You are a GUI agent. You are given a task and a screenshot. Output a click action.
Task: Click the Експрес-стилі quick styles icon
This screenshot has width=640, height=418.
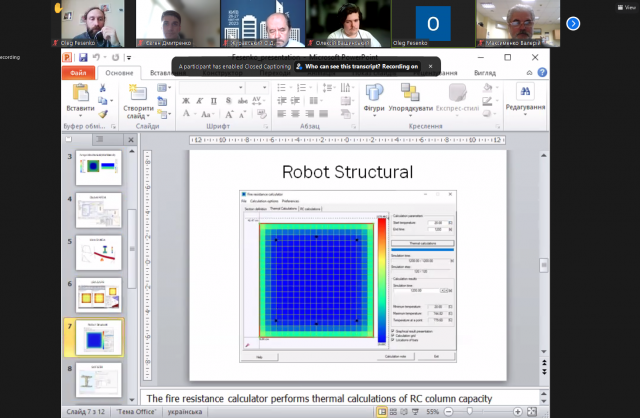457,93
